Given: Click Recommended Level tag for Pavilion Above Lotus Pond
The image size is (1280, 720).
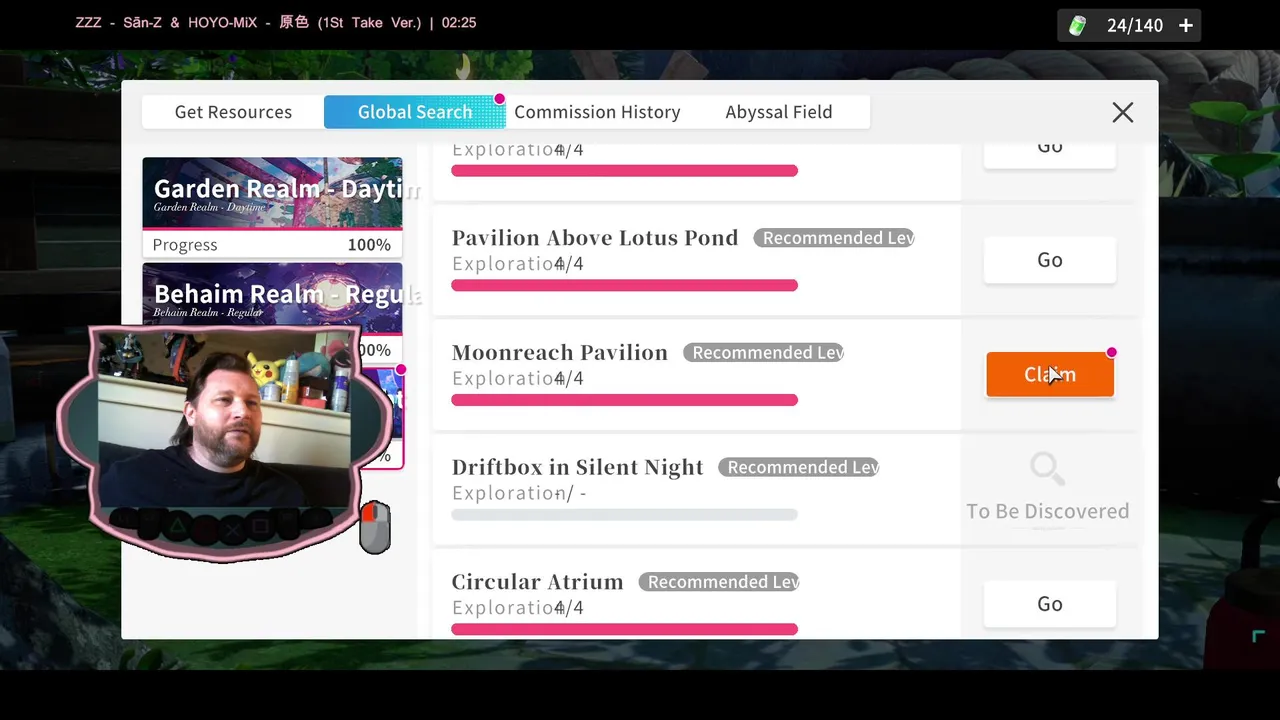Looking at the screenshot, I should [x=835, y=238].
